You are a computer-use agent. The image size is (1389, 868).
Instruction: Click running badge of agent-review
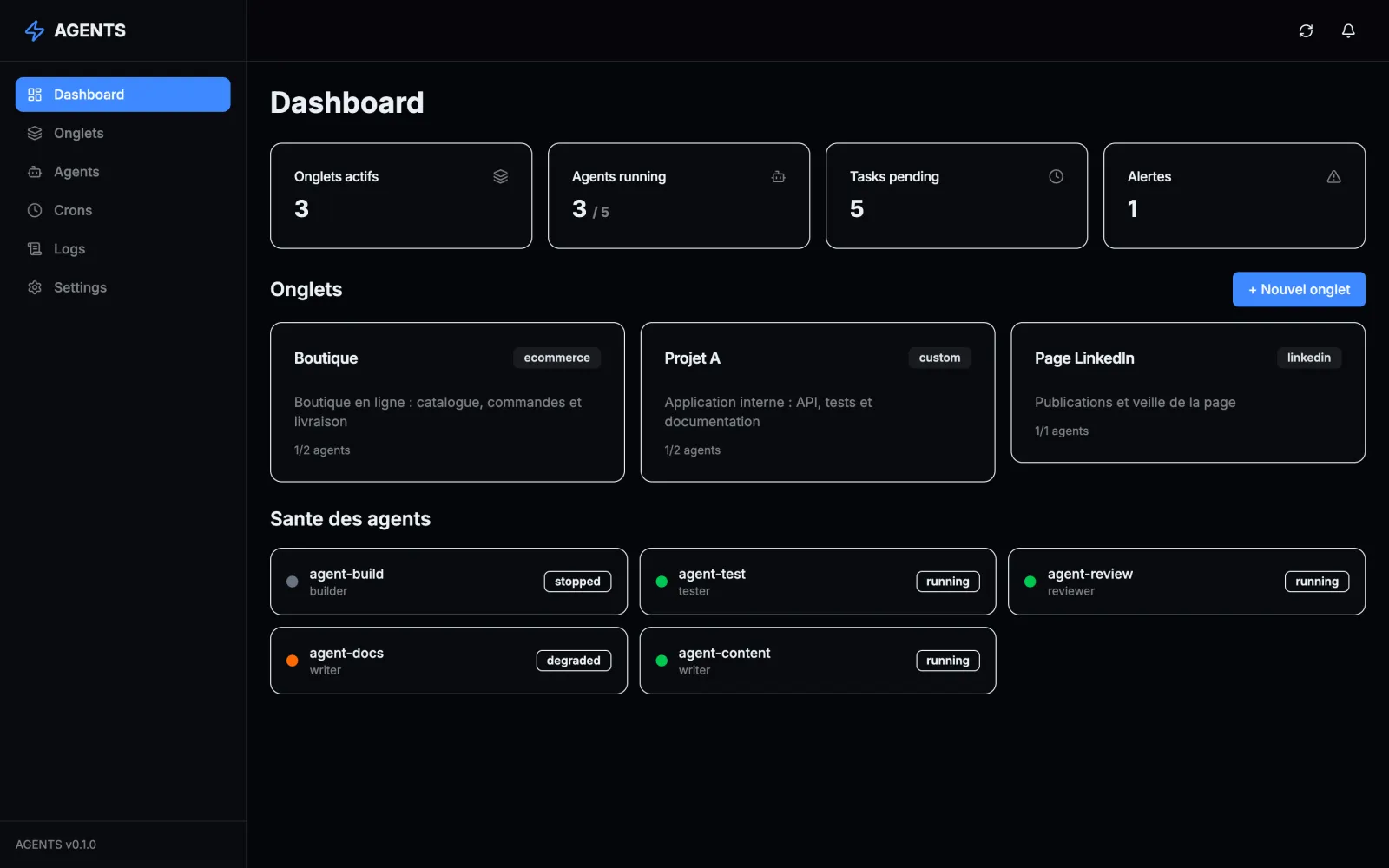pyautogui.click(x=1316, y=582)
